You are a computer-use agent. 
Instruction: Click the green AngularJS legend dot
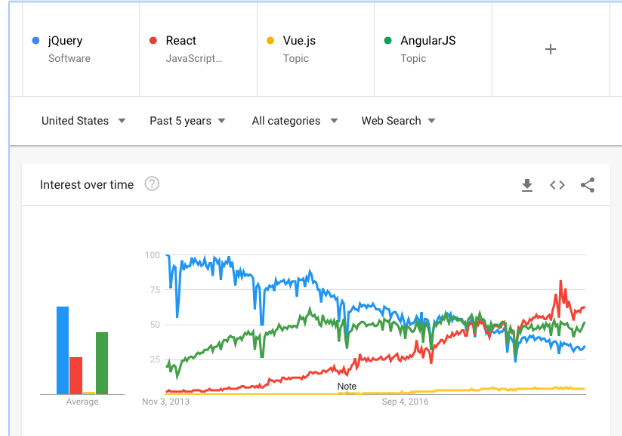coord(387,41)
